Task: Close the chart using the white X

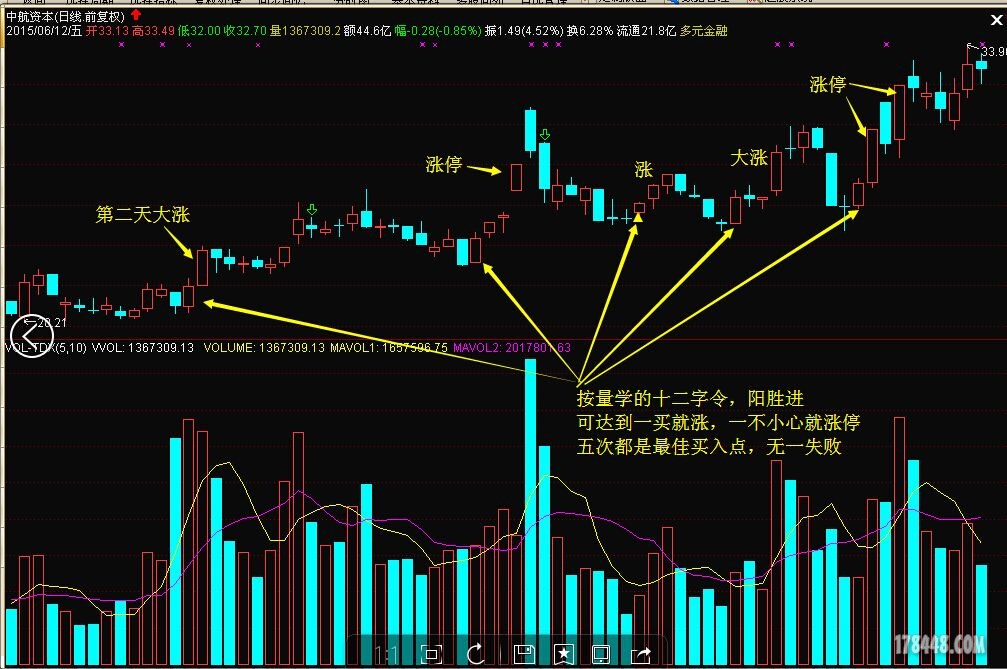Action: [995, 18]
